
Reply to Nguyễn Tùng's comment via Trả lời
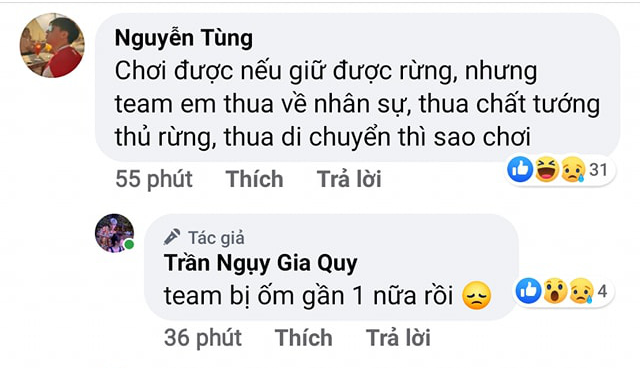pos(349,179)
